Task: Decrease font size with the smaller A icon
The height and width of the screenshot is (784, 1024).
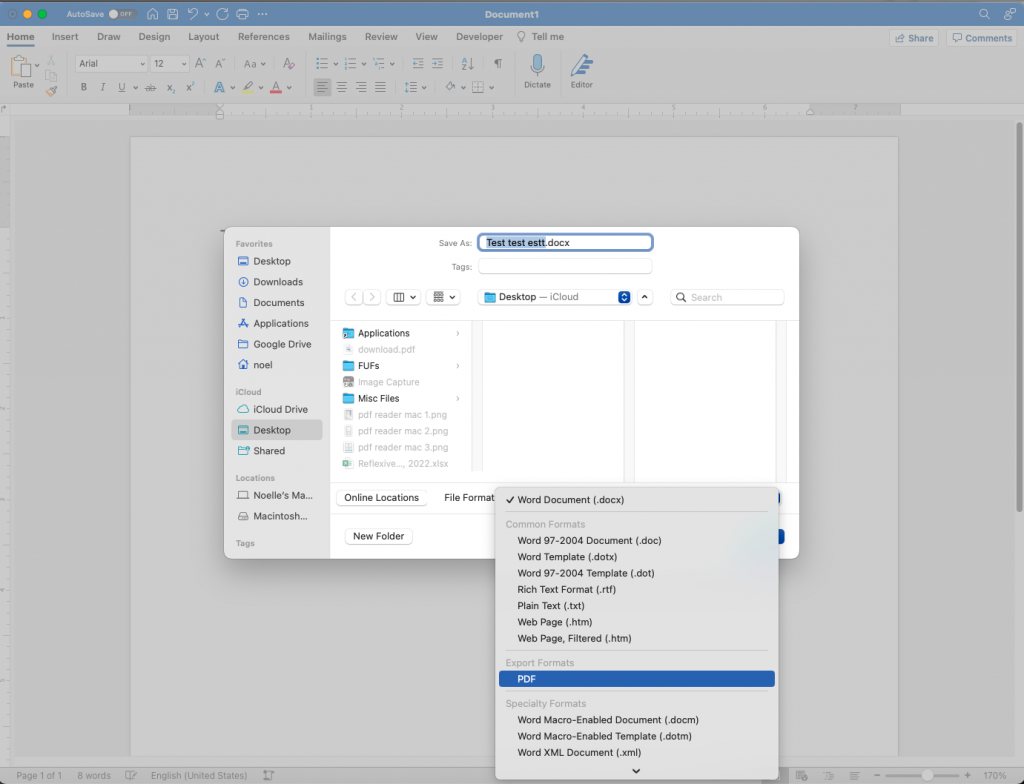Action: click(220, 63)
